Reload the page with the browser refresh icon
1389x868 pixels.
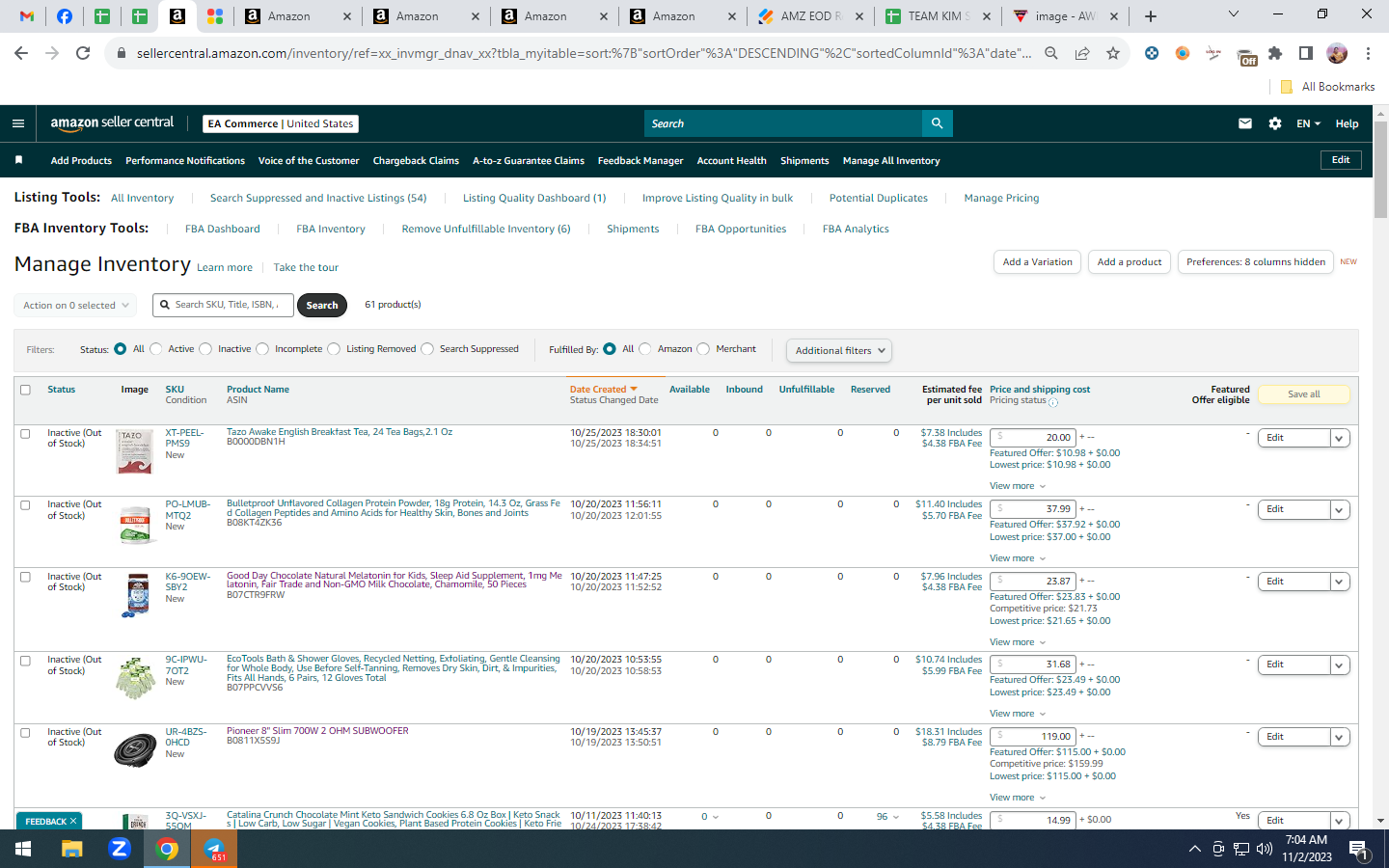pyautogui.click(x=83, y=53)
